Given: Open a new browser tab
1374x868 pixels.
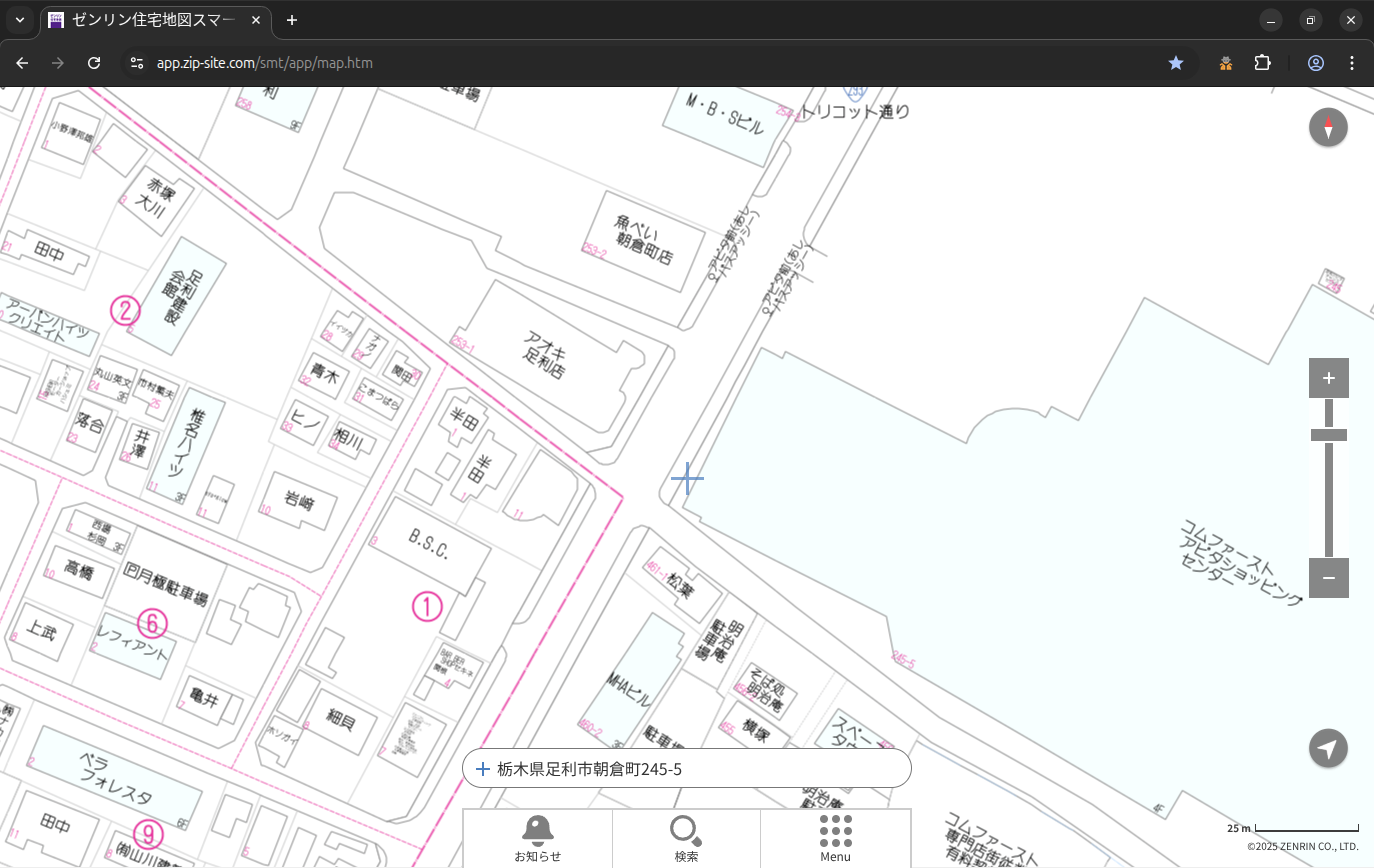Looking at the screenshot, I should click(292, 20).
